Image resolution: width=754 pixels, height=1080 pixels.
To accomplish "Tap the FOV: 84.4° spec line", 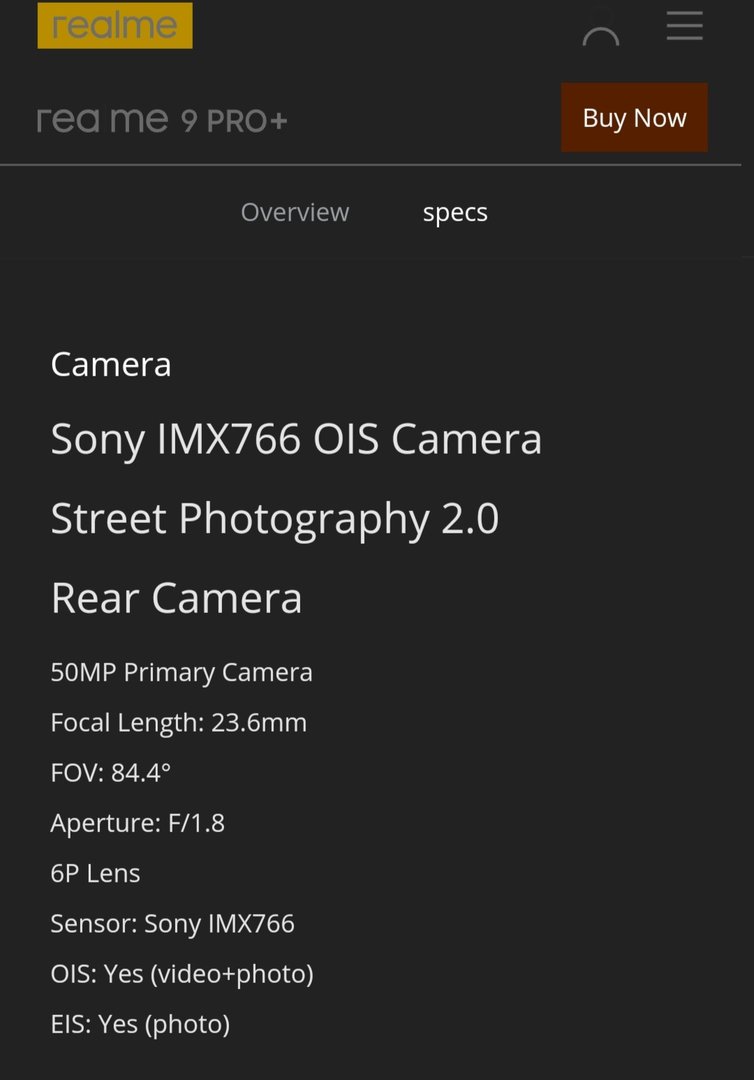I will click(110, 773).
